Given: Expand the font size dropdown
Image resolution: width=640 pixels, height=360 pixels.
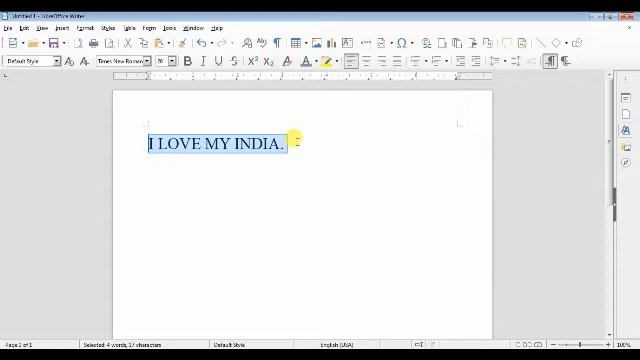Looking at the screenshot, I should tap(172, 61).
